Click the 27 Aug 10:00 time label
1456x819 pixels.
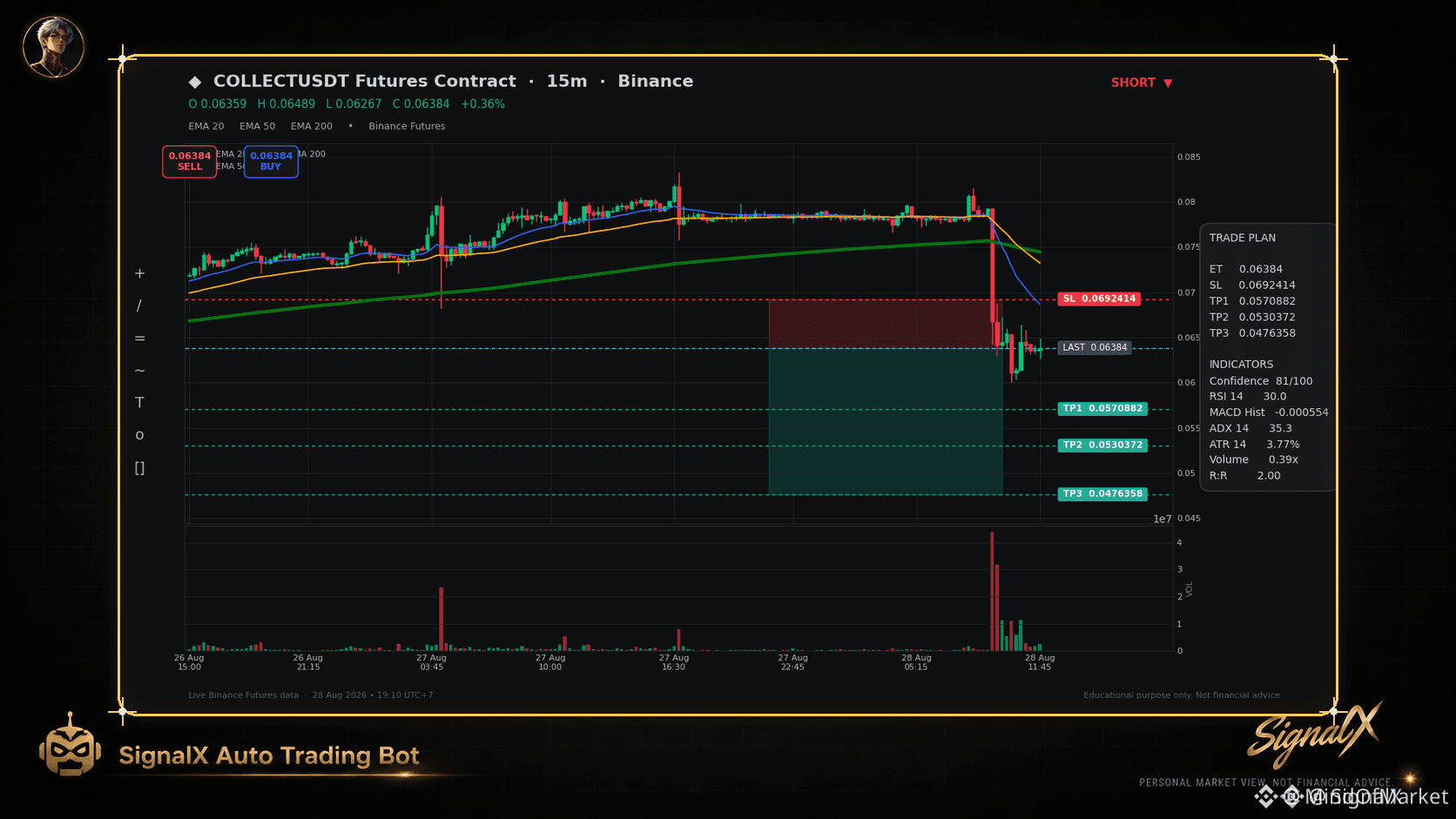pyautogui.click(x=550, y=662)
